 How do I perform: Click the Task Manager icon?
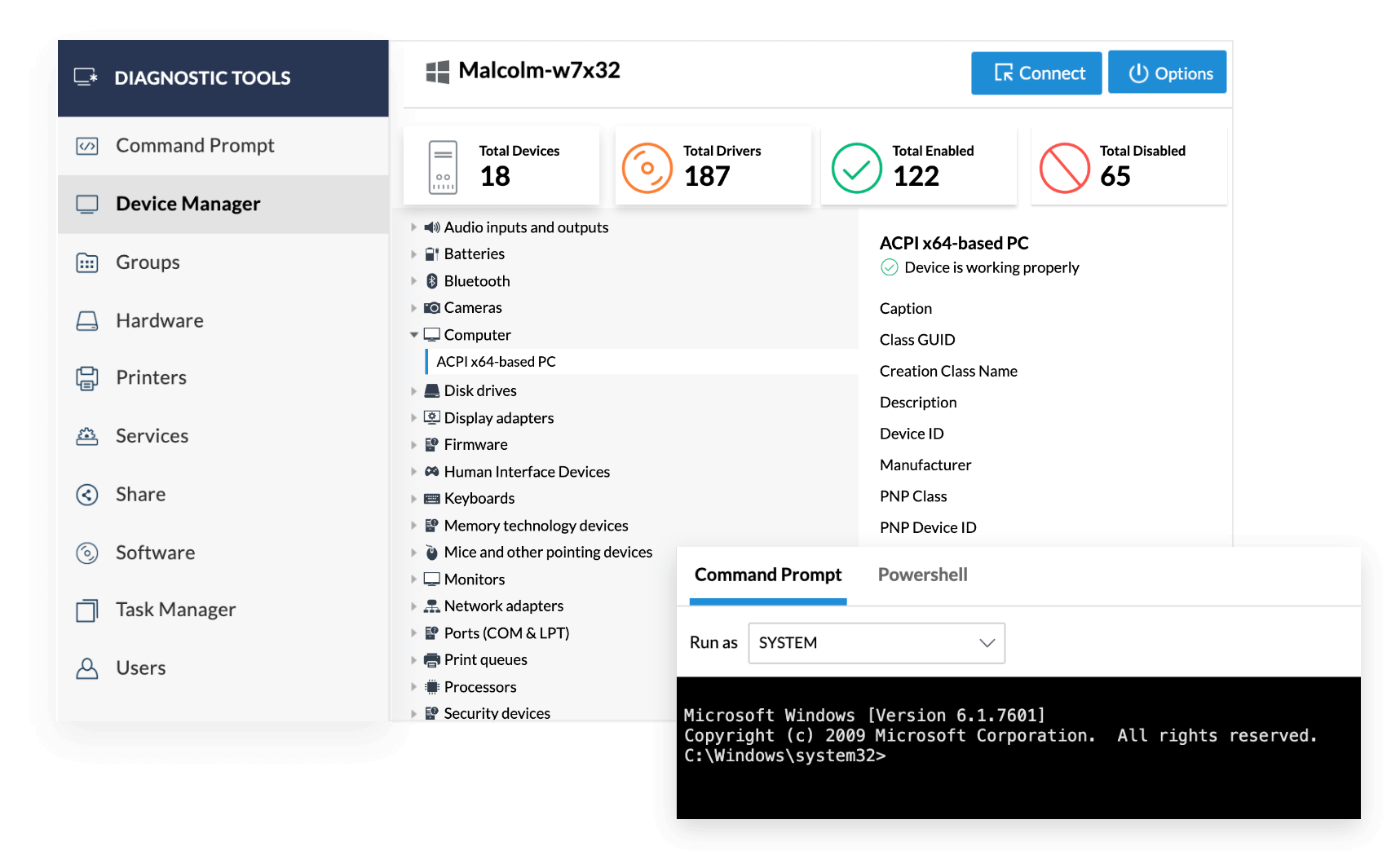click(x=87, y=609)
